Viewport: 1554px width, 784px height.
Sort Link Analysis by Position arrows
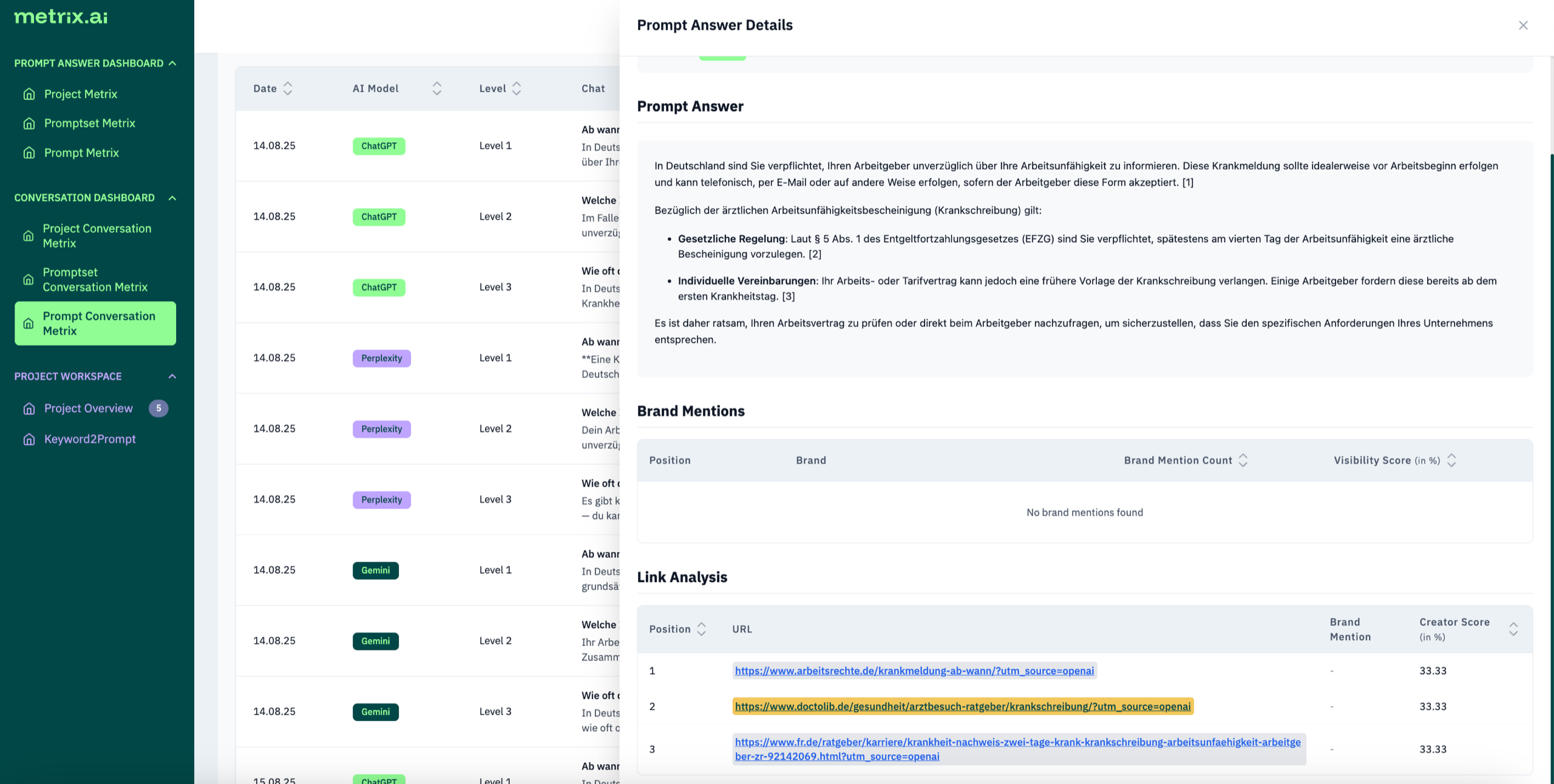(x=701, y=629)
